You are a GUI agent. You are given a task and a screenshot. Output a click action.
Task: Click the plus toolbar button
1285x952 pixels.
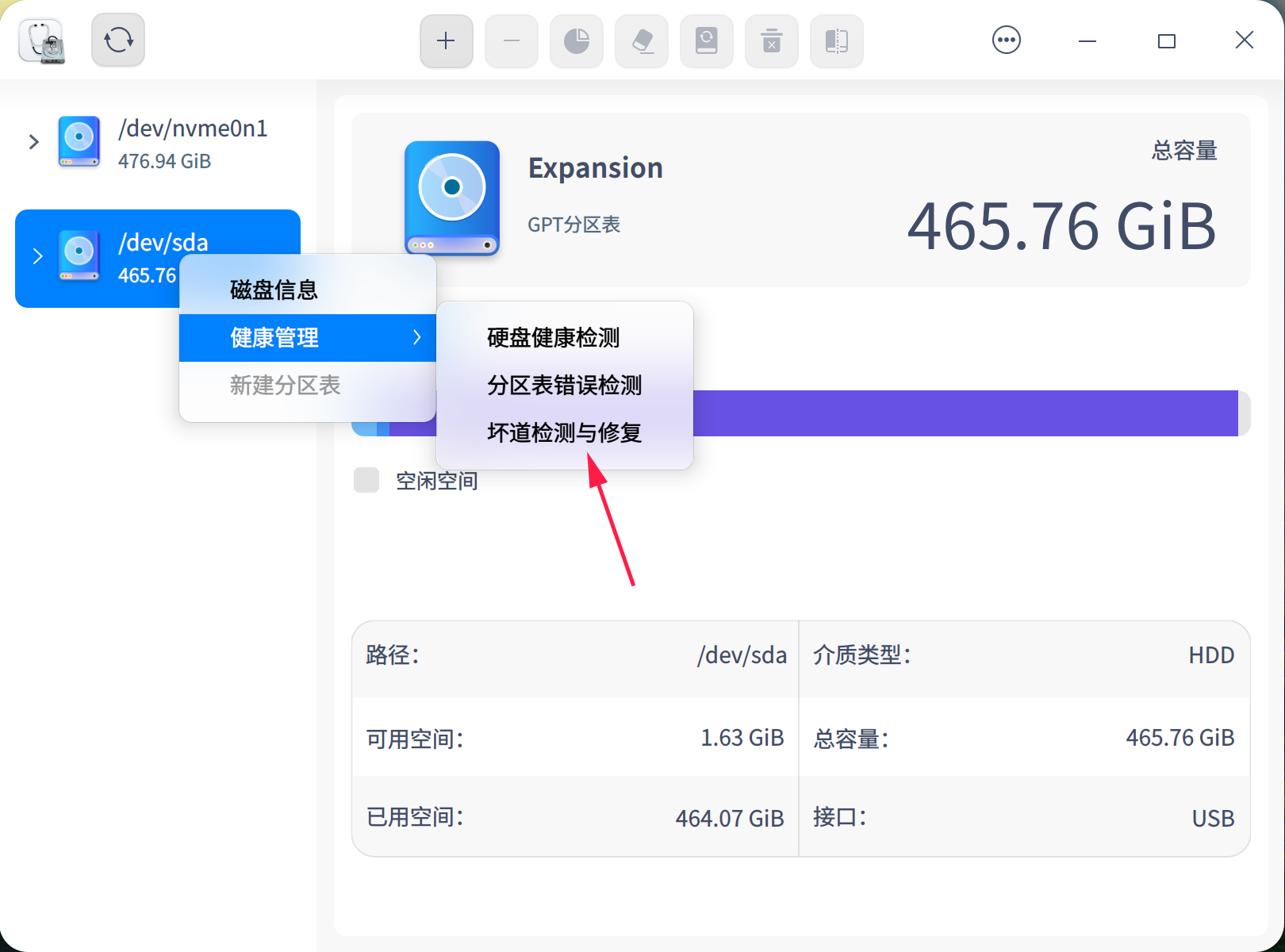(x=447, y=40)
